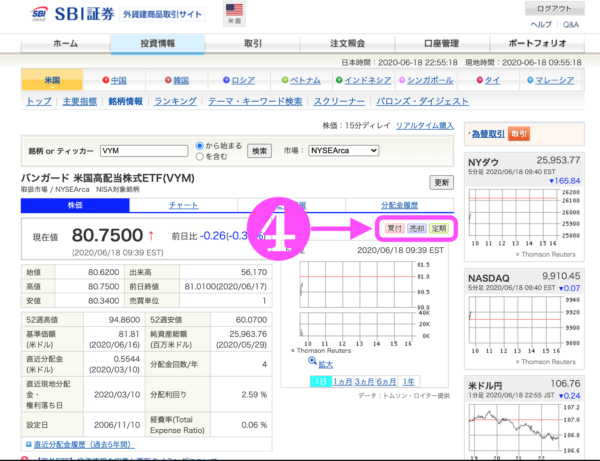Select the マレーシア country link
The height and width of the screenshot is (461, 600).
(x=554, y=80)
